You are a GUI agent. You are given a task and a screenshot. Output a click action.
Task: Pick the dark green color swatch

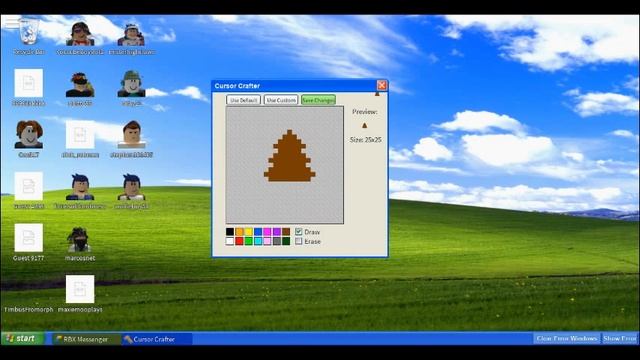pyautogui.click(x=286, y=241)
